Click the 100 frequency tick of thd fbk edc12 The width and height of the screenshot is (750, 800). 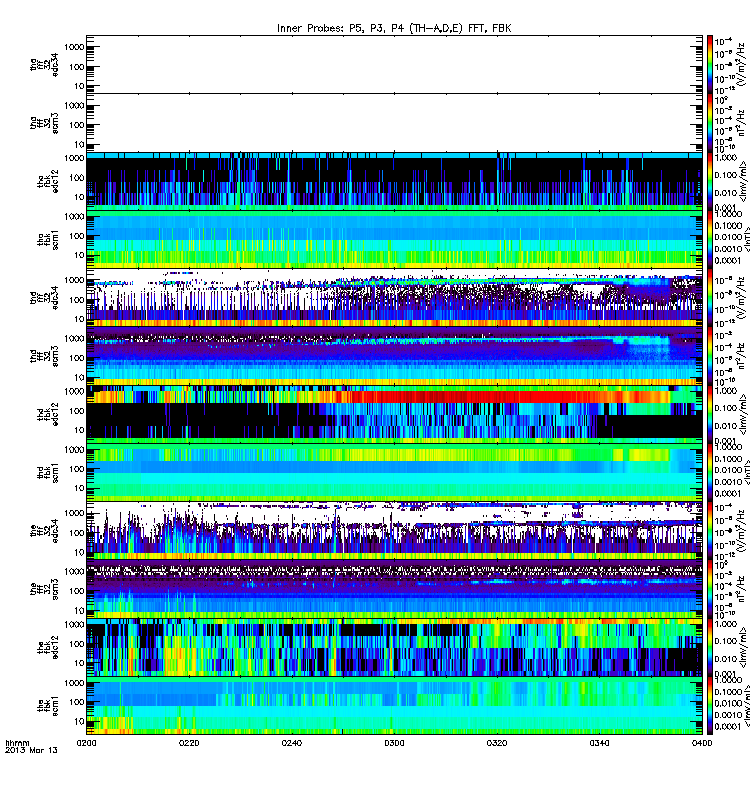(x=77, y=411)
